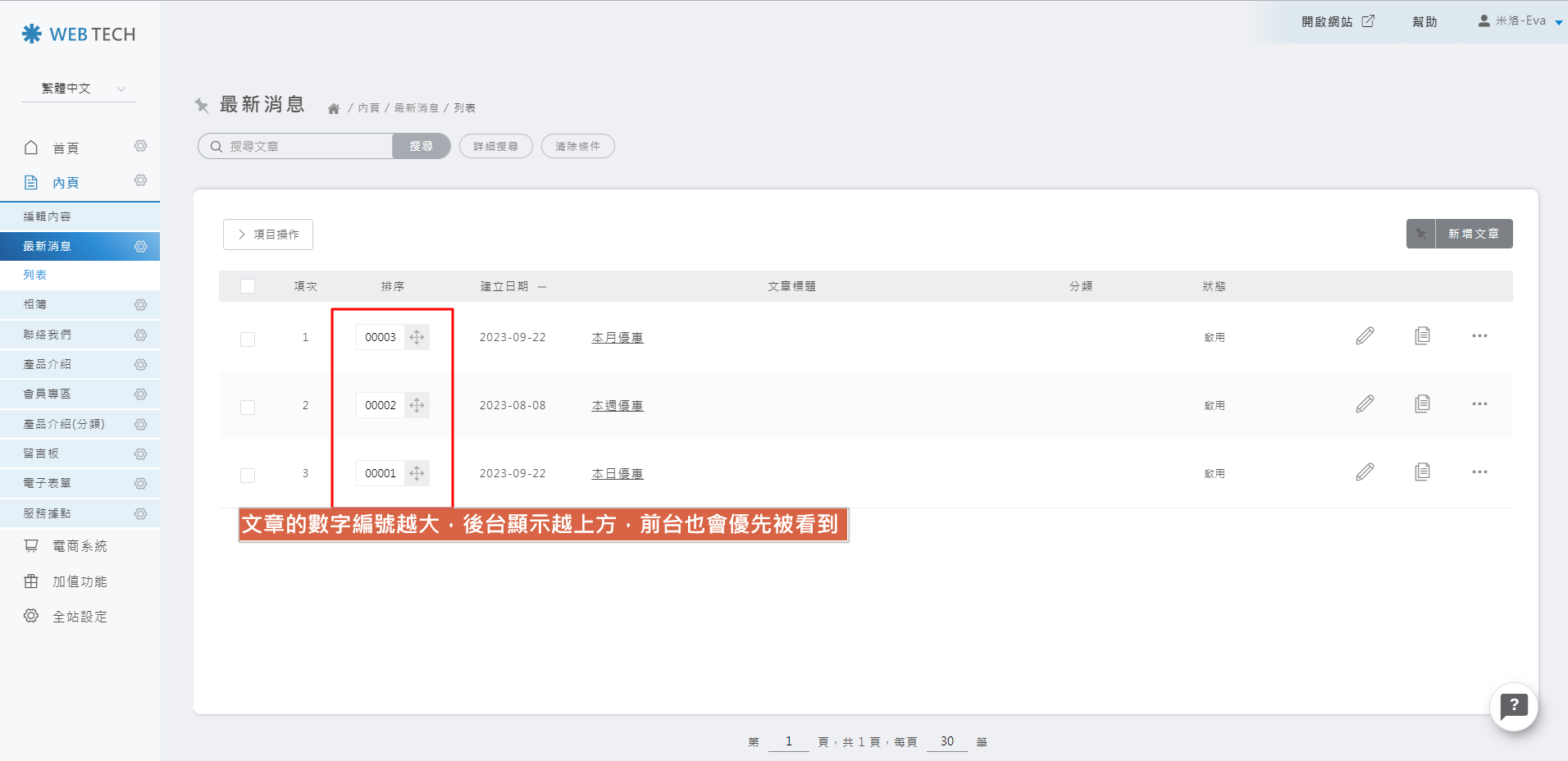Viewport: 1568px width, 761px height.
Task: Click the copy document icon for 本週優惠
Action: click(1422, 404)
